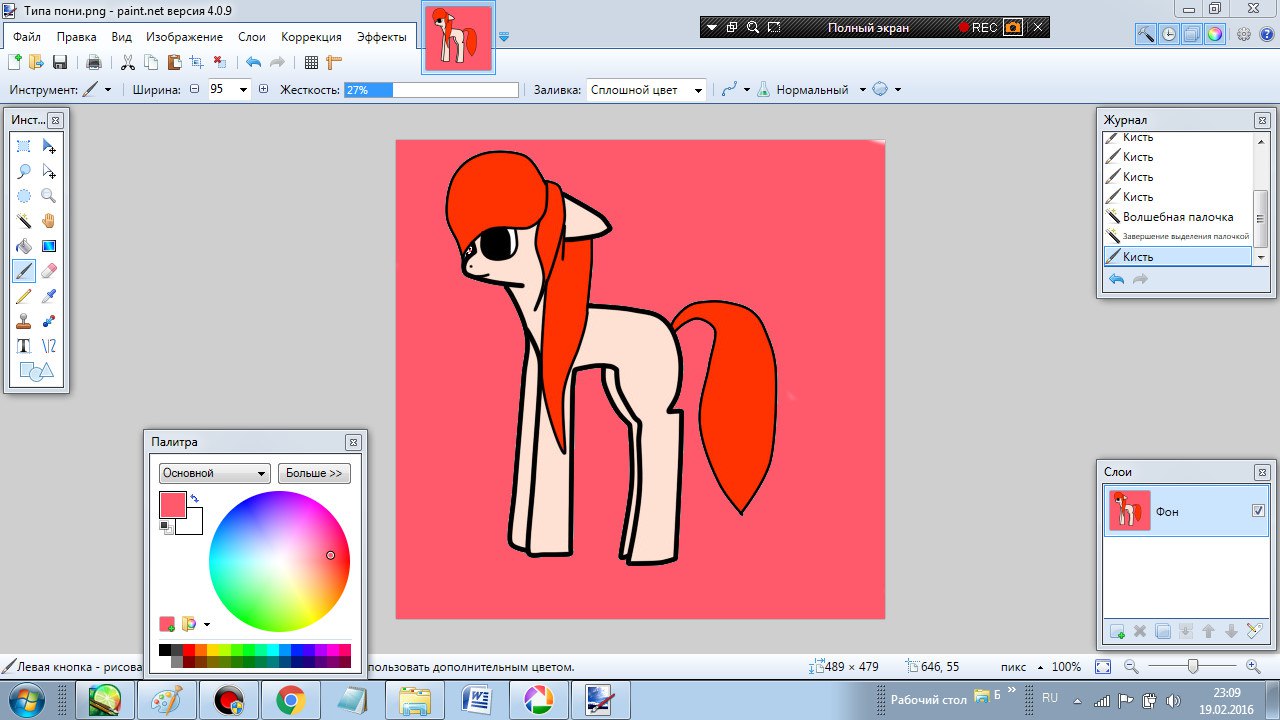The width and height of the screenshot is (1280, 720).
Task: Click the New image toolbar icon
Action: (x=15, y=62)
